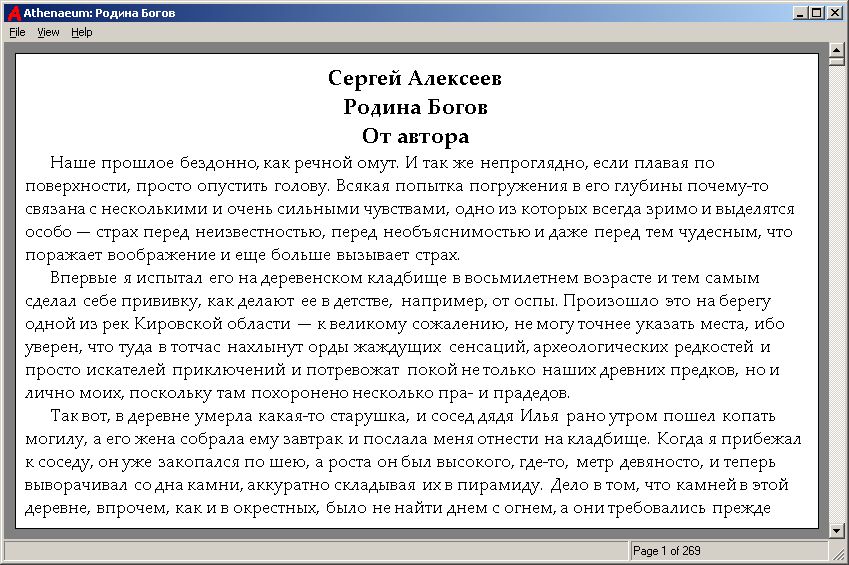Click the window resize grip in status bar
849x565 pixels.
pyautogui.click(x=837, y=553)
